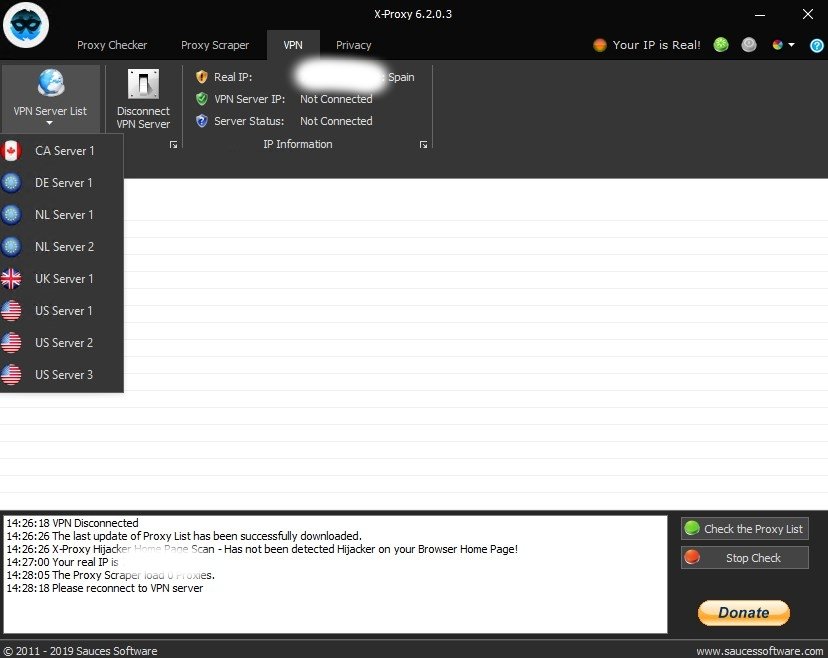Image resolution: width=828 pixels, height=658 pixels.
Task: Click the "Your real IP is" log line
Action: pyautogui.click(x=62, y=562)
